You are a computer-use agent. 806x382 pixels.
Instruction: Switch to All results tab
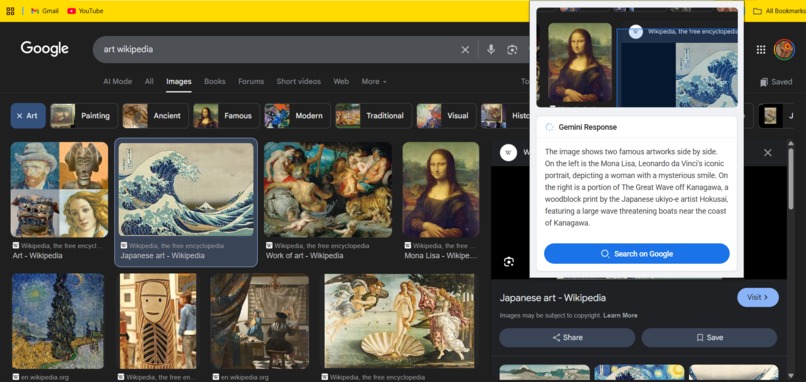coord(149,81)
